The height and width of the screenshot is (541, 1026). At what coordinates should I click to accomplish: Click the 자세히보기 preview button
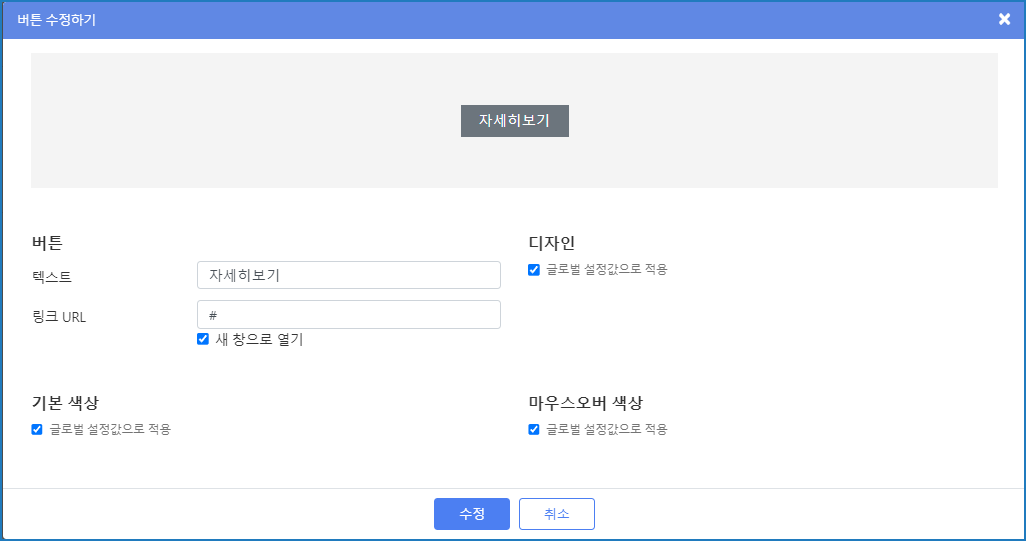514,120
